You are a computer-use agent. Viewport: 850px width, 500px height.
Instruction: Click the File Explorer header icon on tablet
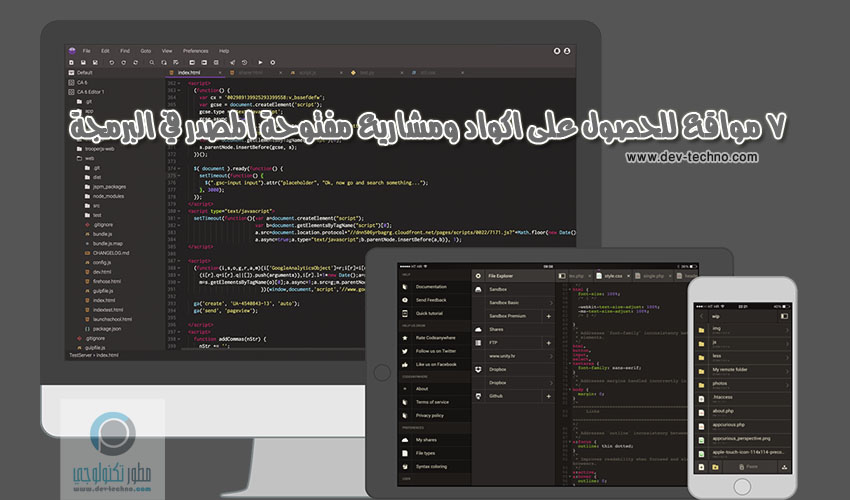(x=478, y=275)
